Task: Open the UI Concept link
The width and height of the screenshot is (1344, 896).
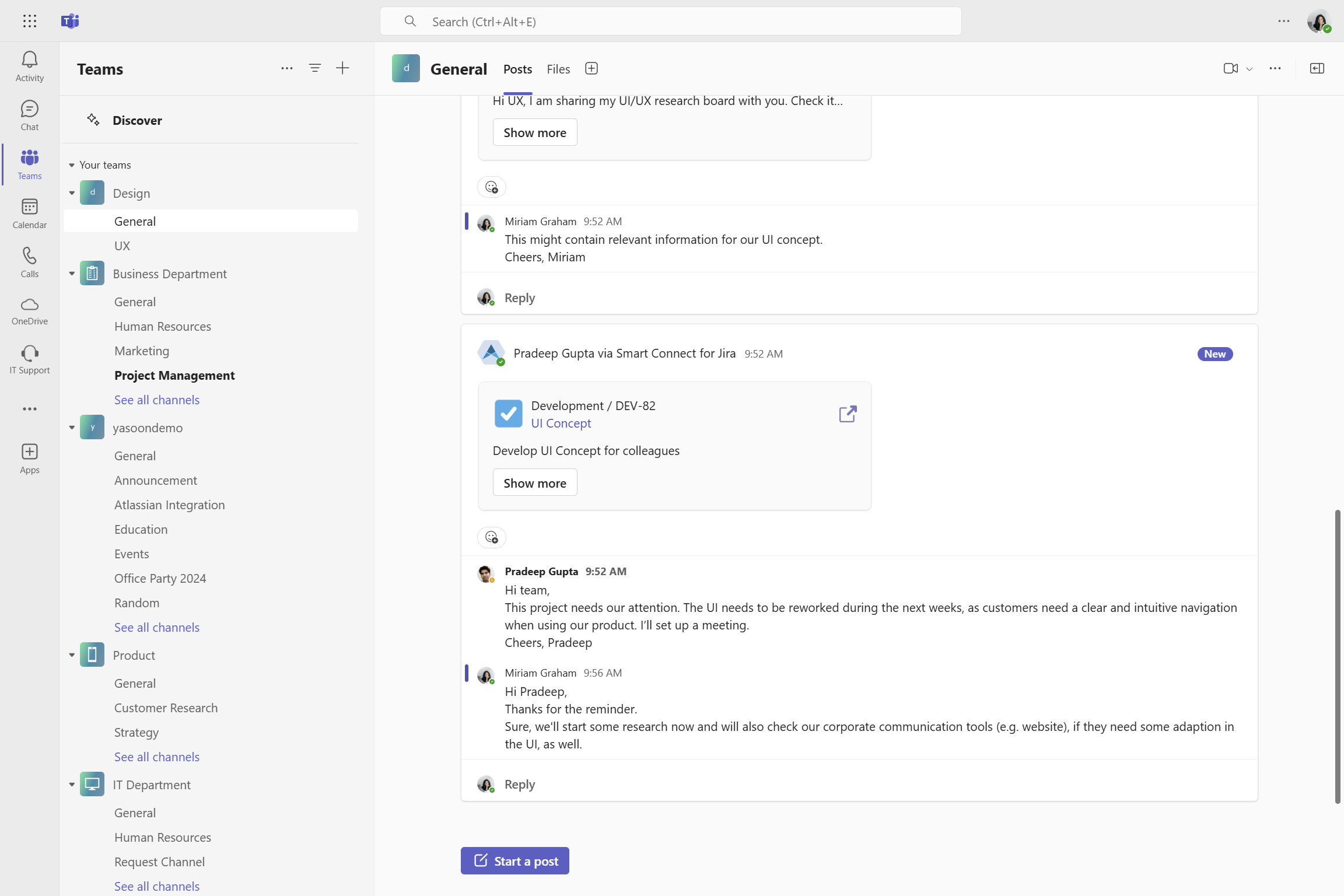Action: [x=561, y=423]
